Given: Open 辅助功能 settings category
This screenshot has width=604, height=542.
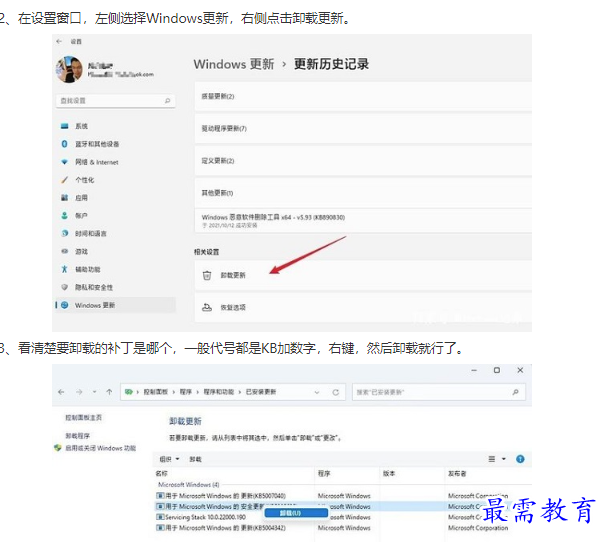Looking at the screenshot, I should click(x=87, y=269).
